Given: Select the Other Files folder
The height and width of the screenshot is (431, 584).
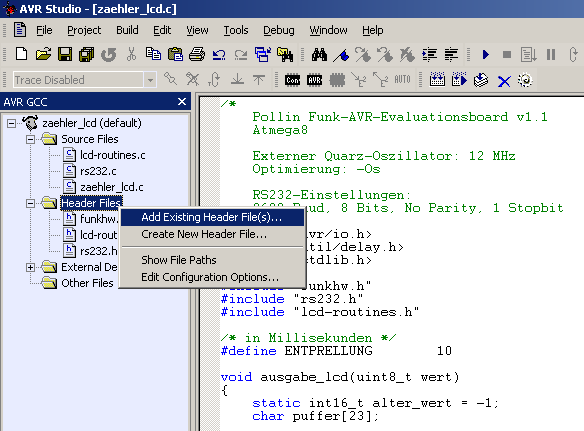Looking at the screenshot, I should click(x=87, y=283).
